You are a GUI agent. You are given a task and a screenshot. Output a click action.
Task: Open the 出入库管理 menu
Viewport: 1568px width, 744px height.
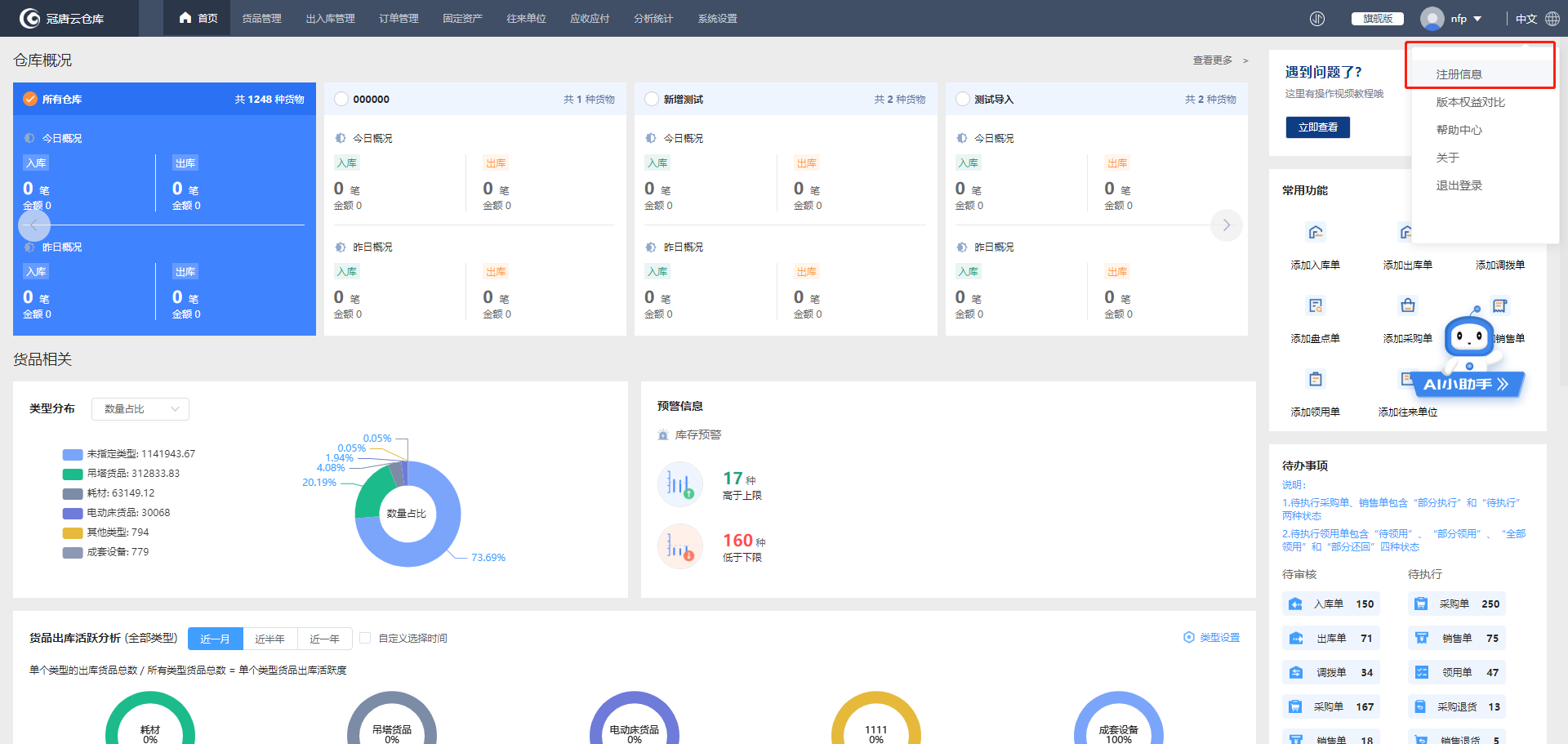coord(330,18)
